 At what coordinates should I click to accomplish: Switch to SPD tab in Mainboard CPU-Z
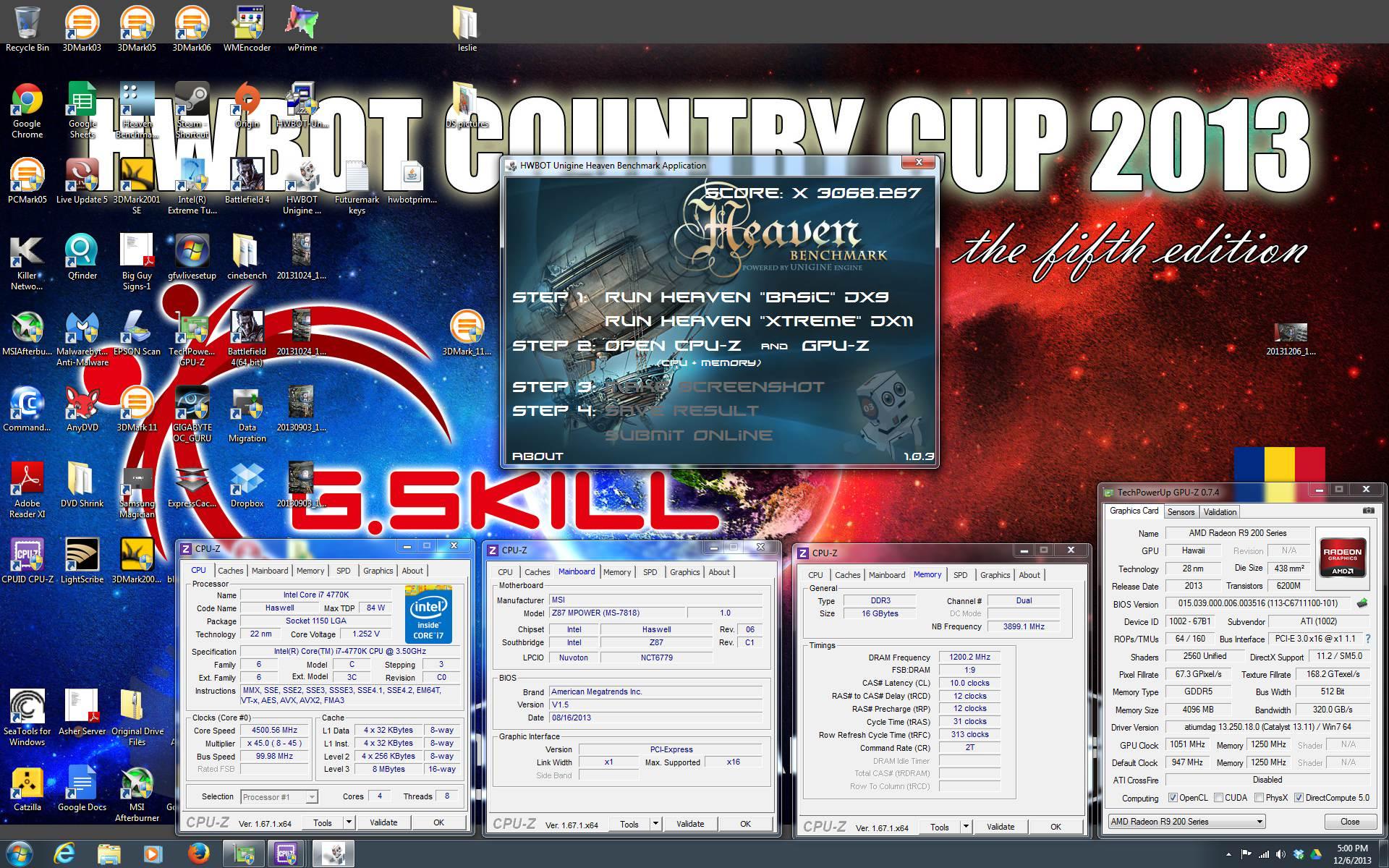[650, 572]
